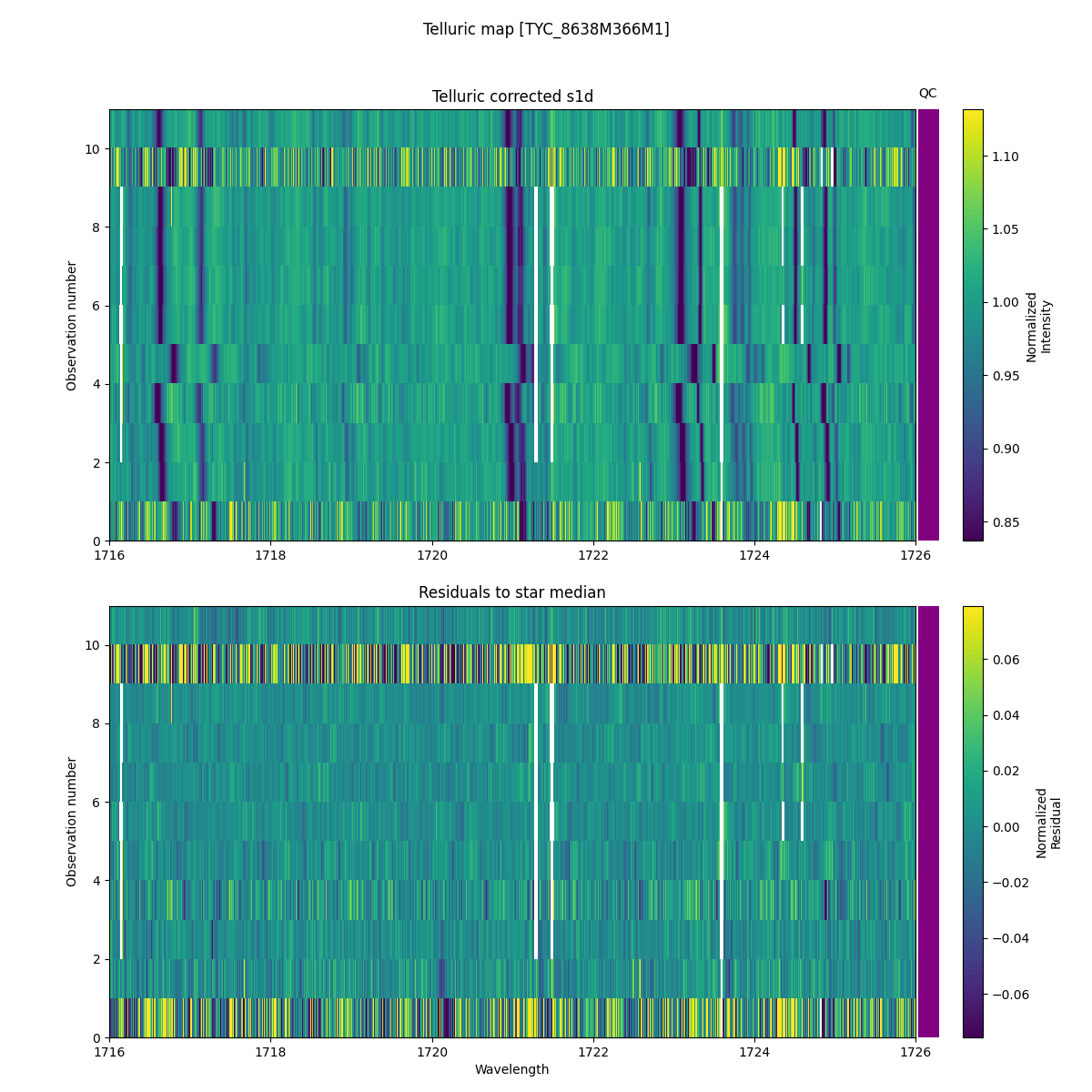Click the 1722 x-tick under the Telluric corrected plot
The height and width of the screenshot is (1092, 1092).
coord(593,554)
